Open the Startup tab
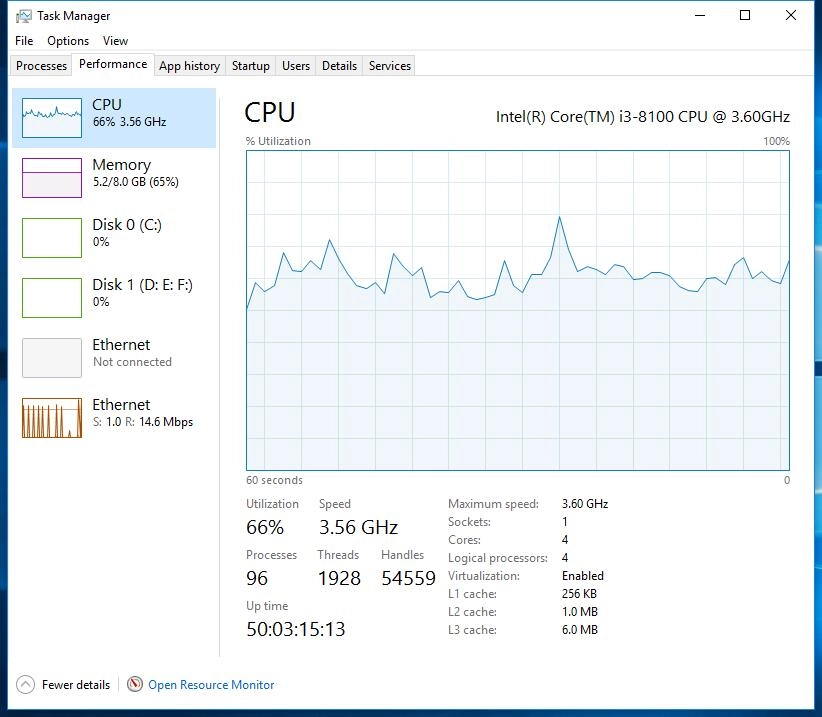The height and width of the screenshot is (717, 822). coord(250,65)
